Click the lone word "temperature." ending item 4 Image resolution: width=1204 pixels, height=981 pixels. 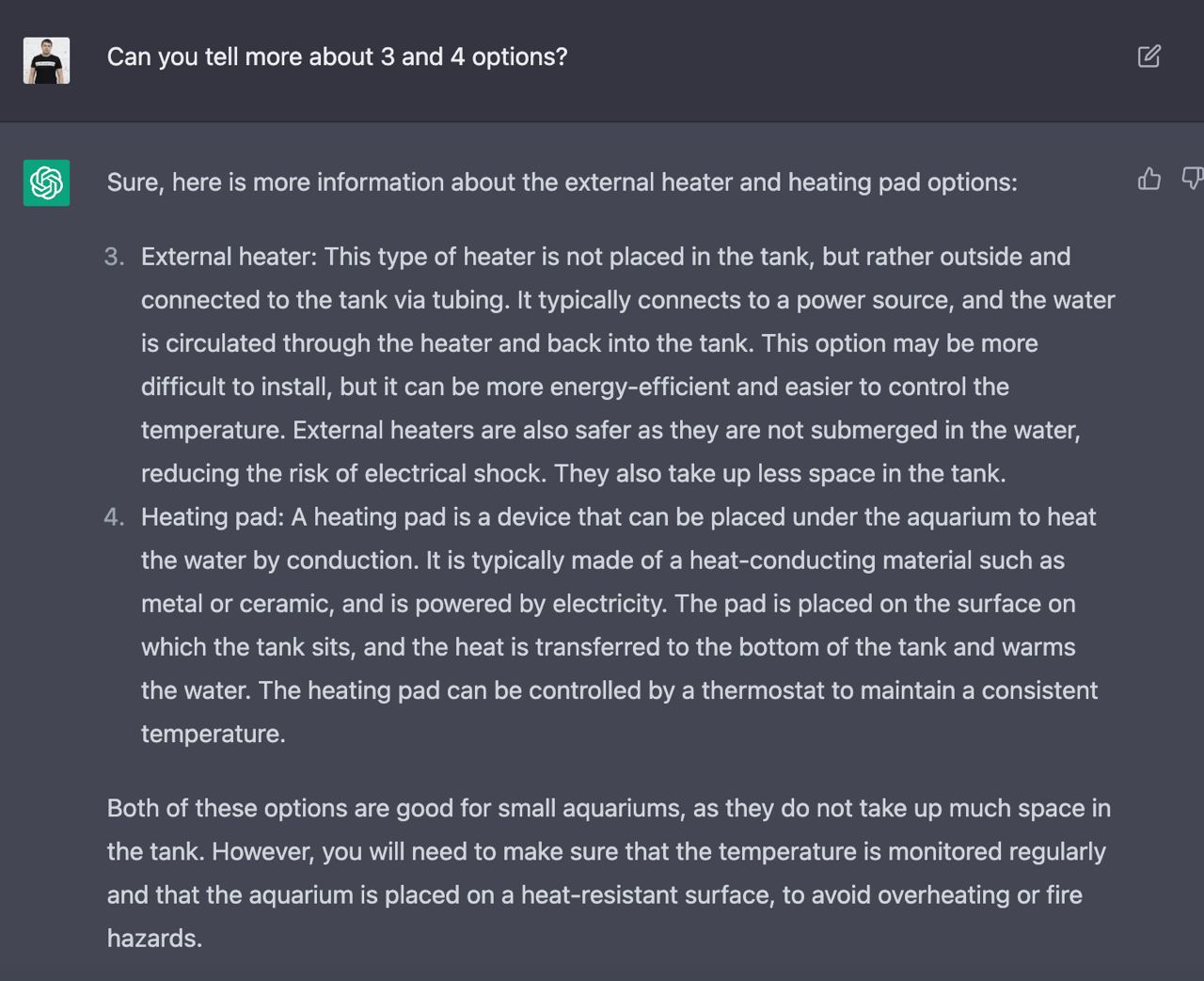pyautogui.click(x=213, y=734)
